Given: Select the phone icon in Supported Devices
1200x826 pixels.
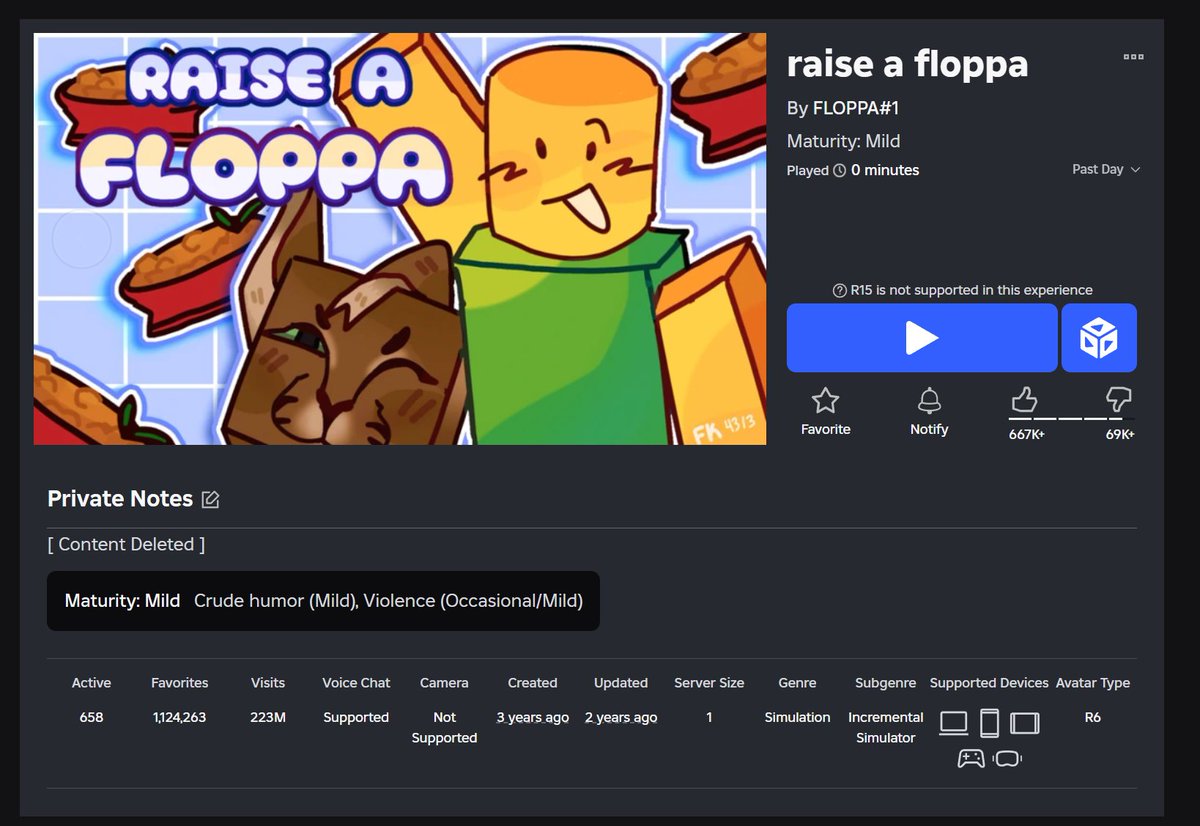Looking at the screenshot, I should [x=989, y=722].
